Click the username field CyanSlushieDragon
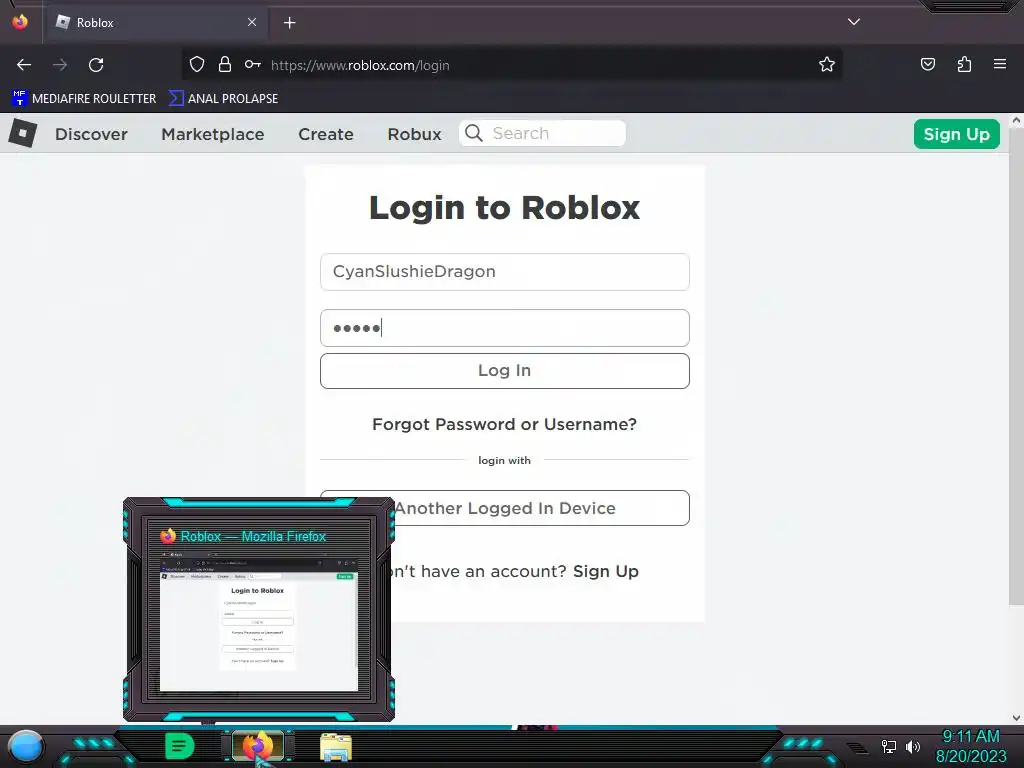The height and width of the screenshot is (768, 1024). point(505,272)
